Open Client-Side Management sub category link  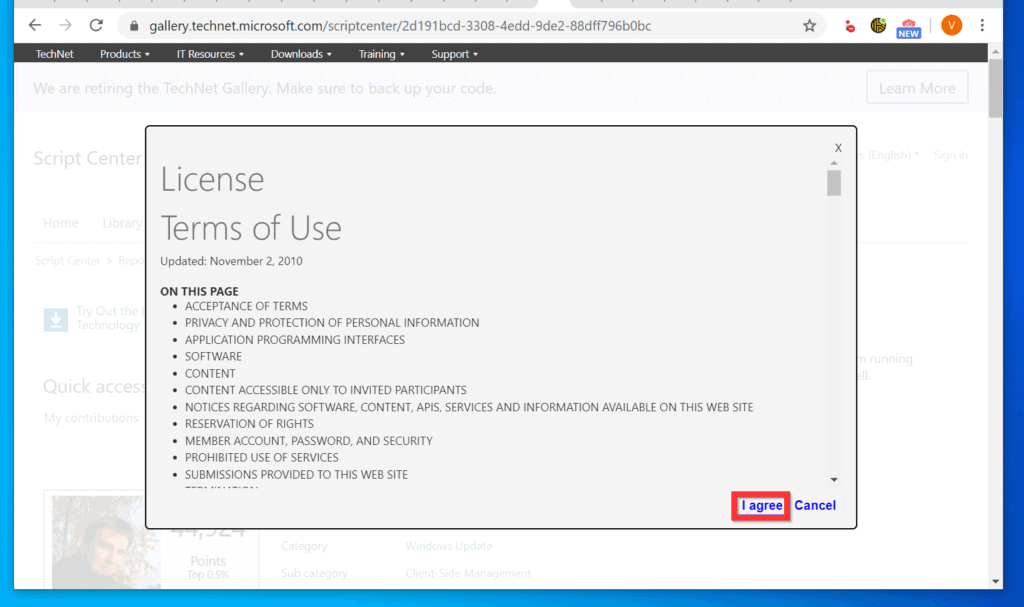click(x=468, y=573)
